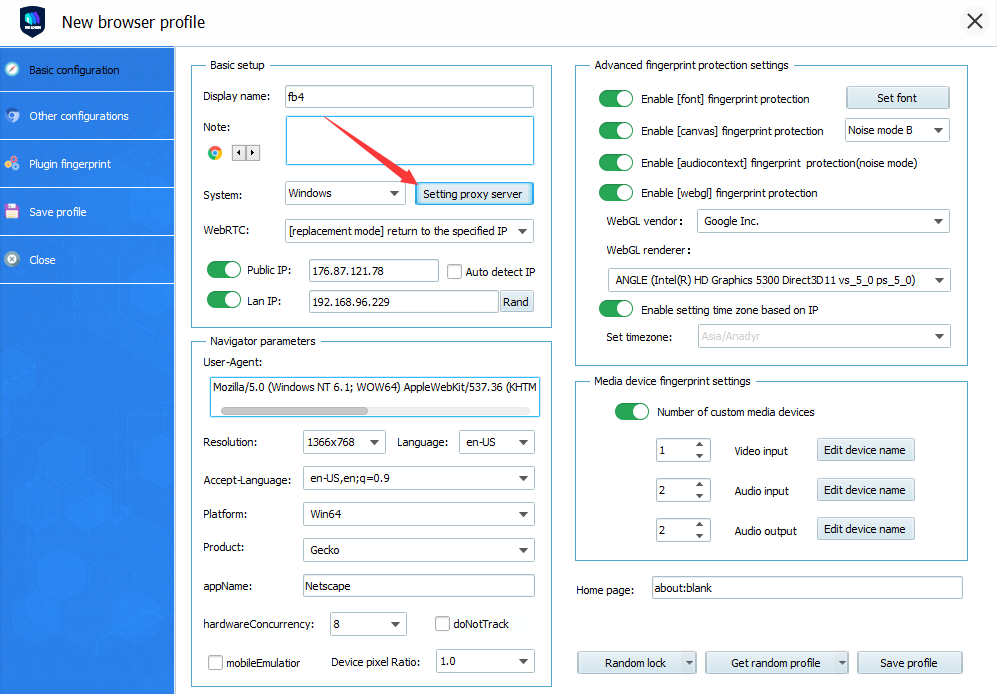Open the Set timezone dropdown
The height and width of the screenshot is (694, 997).
pos(824,336)
